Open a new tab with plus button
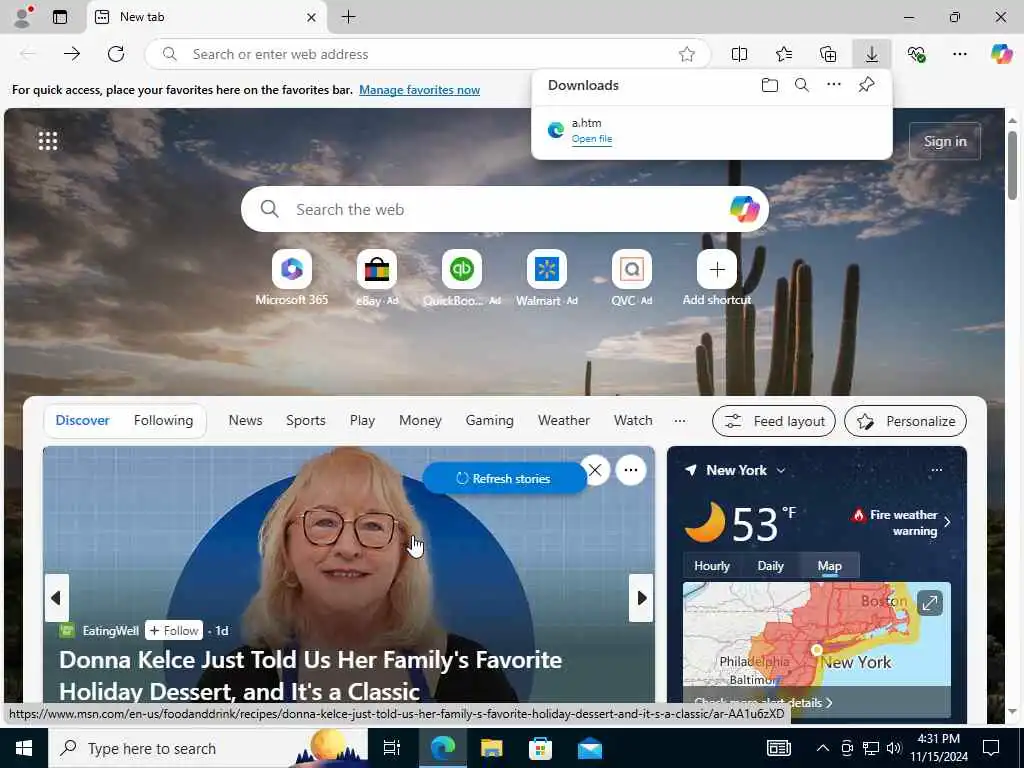The image size is (1024, 768). 349,17
